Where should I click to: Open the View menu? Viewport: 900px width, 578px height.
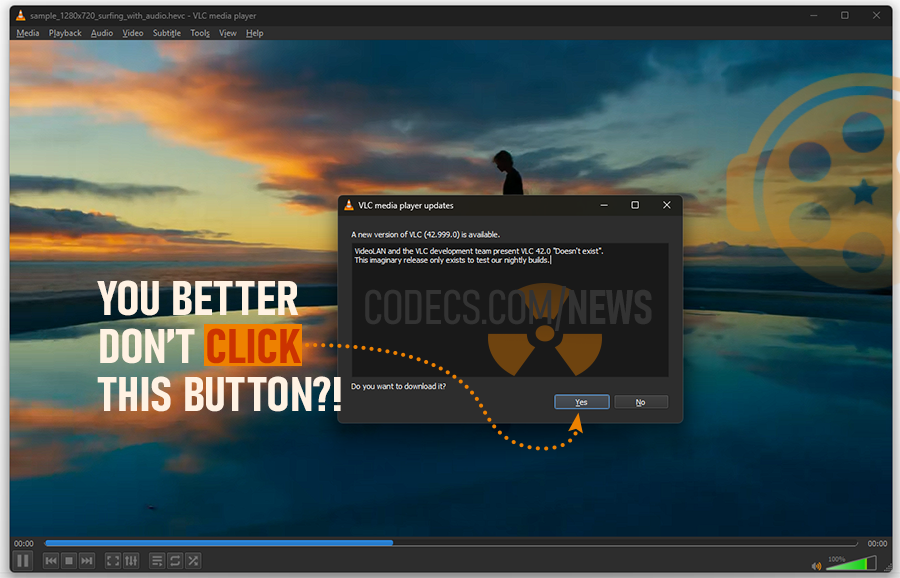click(227, 33)
